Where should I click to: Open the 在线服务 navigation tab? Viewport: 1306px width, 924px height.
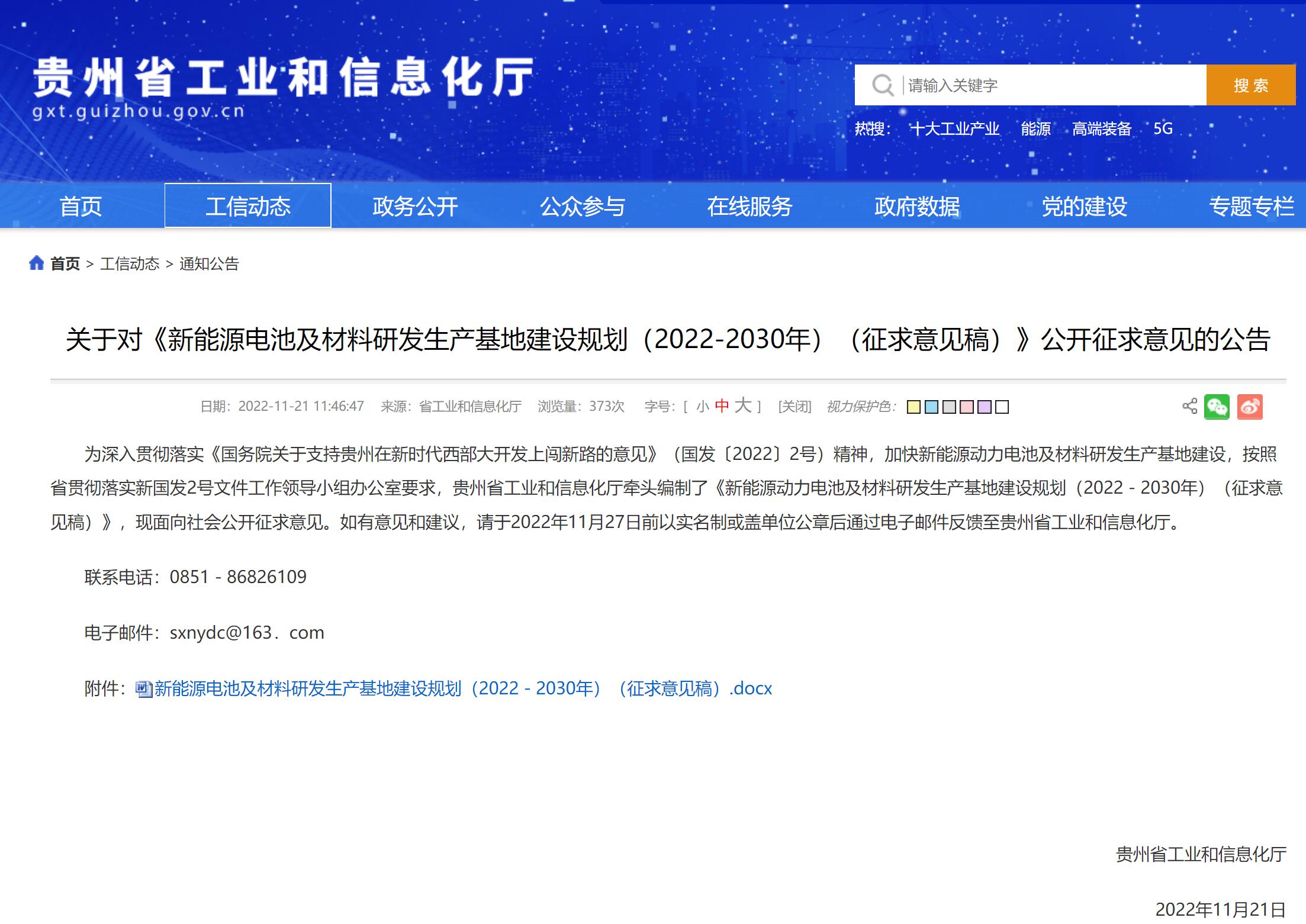[x=749, y=206]
